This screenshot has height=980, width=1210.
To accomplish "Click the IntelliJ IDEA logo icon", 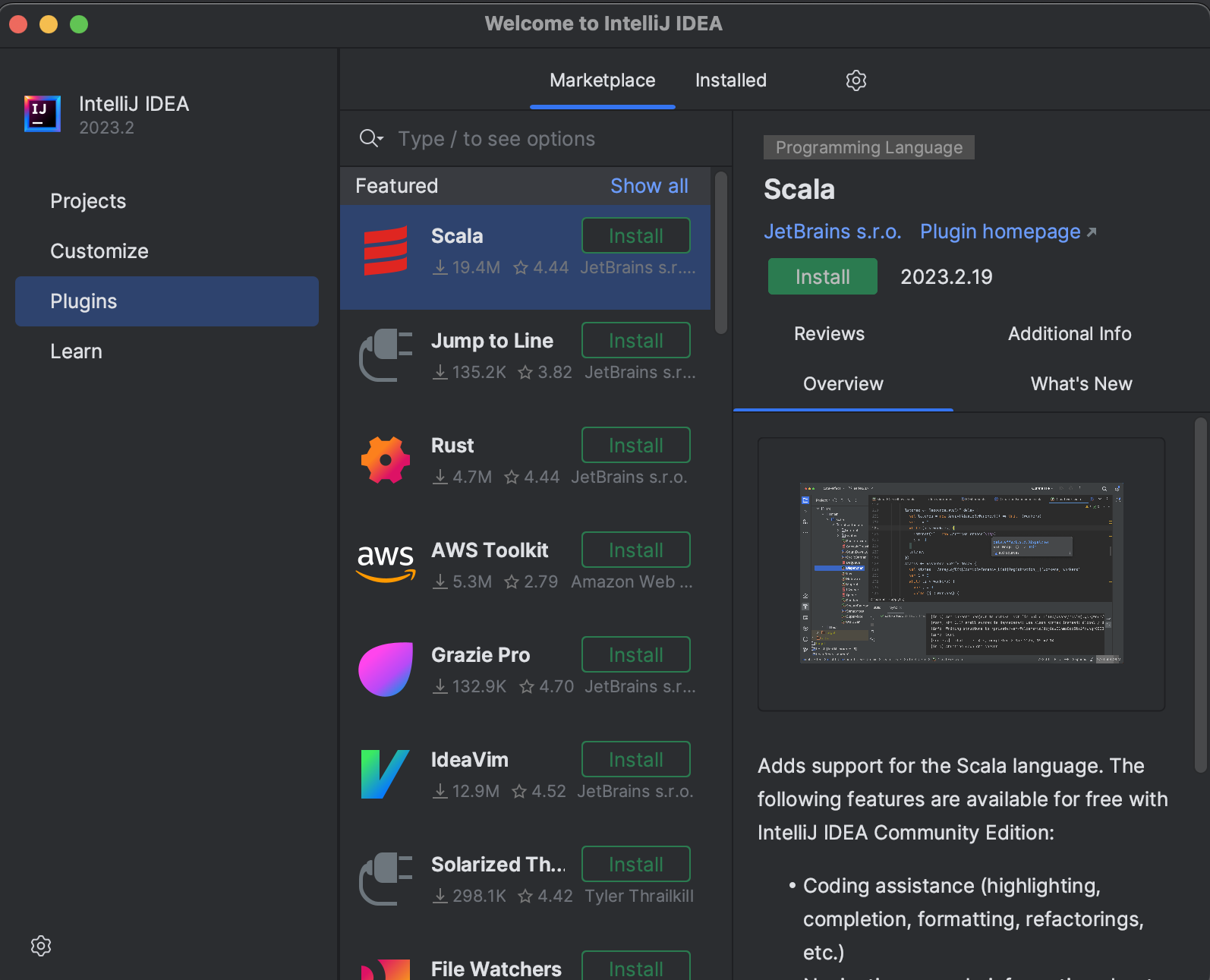I will point(43,114).
